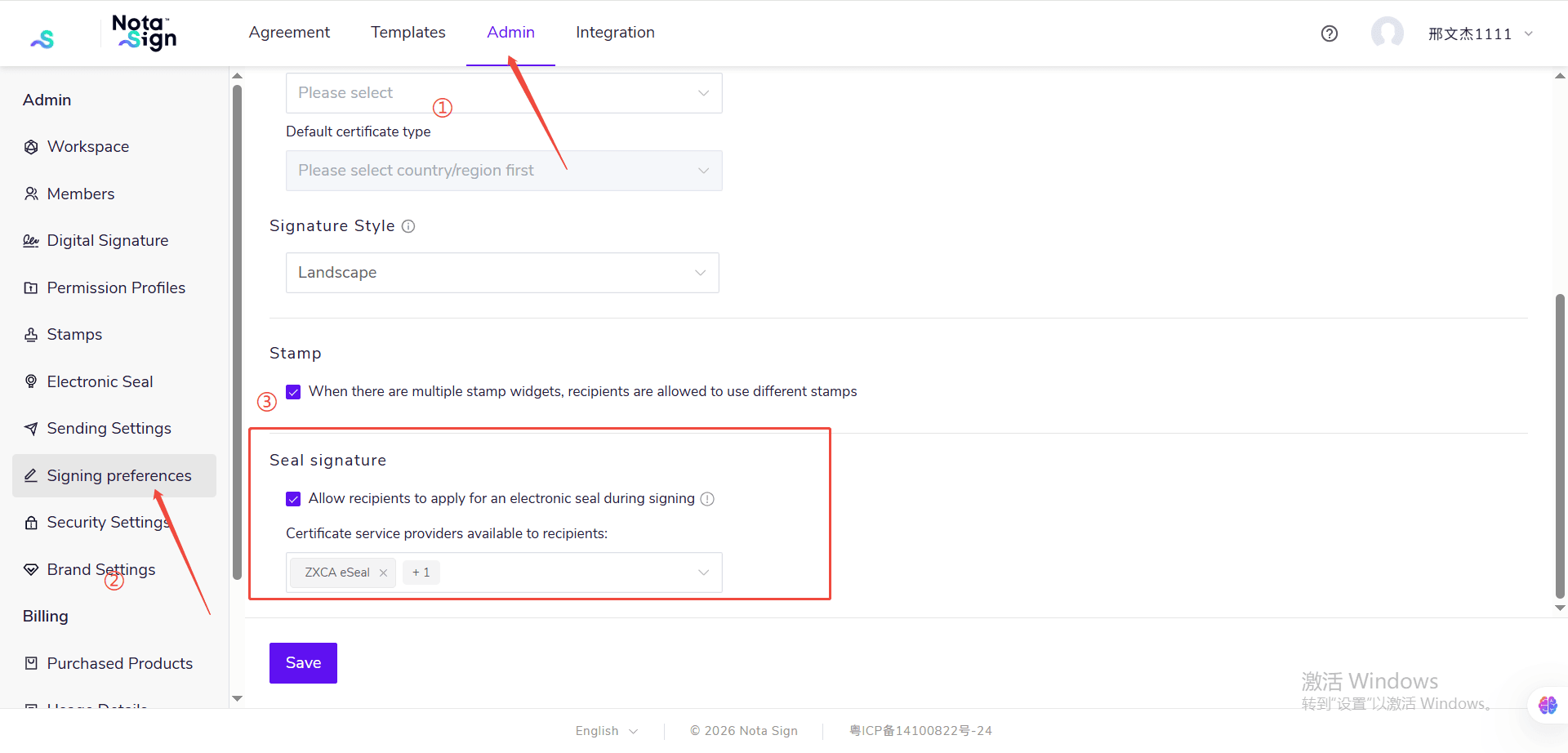
Task: Open the help question mark icon
Action: [x=1330, y=33]
